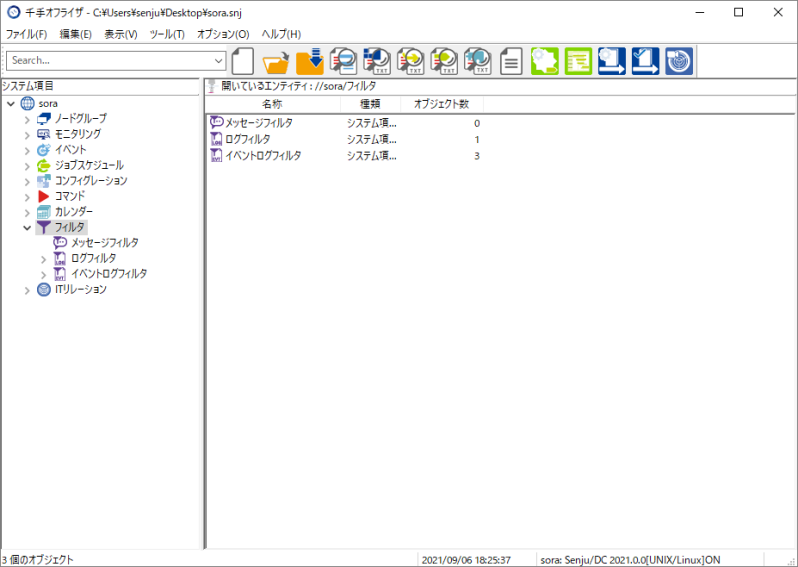This screenshot has width=798, height=567.
Task: Open the Search box dropdown arrow
Action: 218,61
